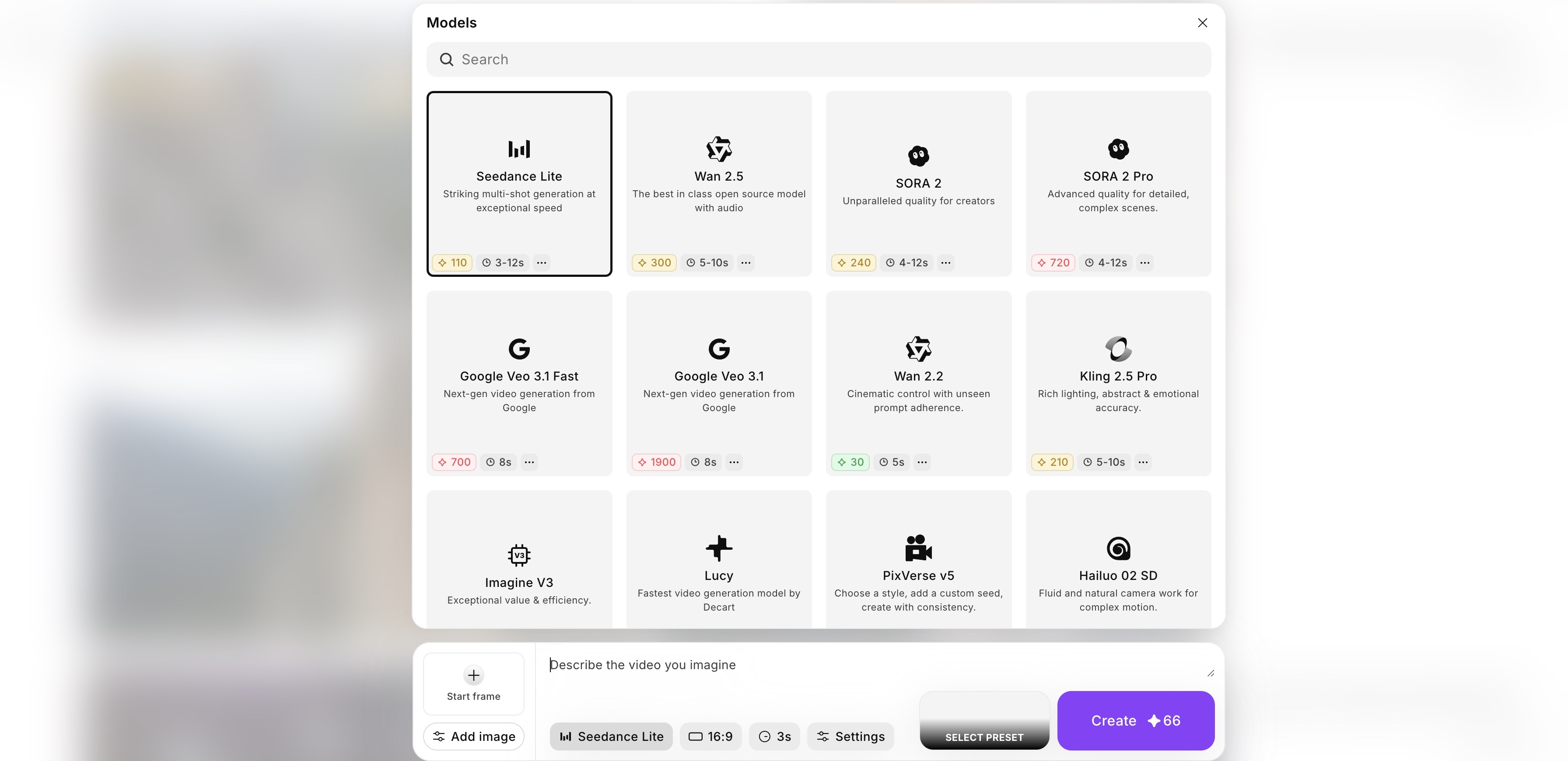Open ellipsis menu on Wan 2.2 card

(922, 462)
